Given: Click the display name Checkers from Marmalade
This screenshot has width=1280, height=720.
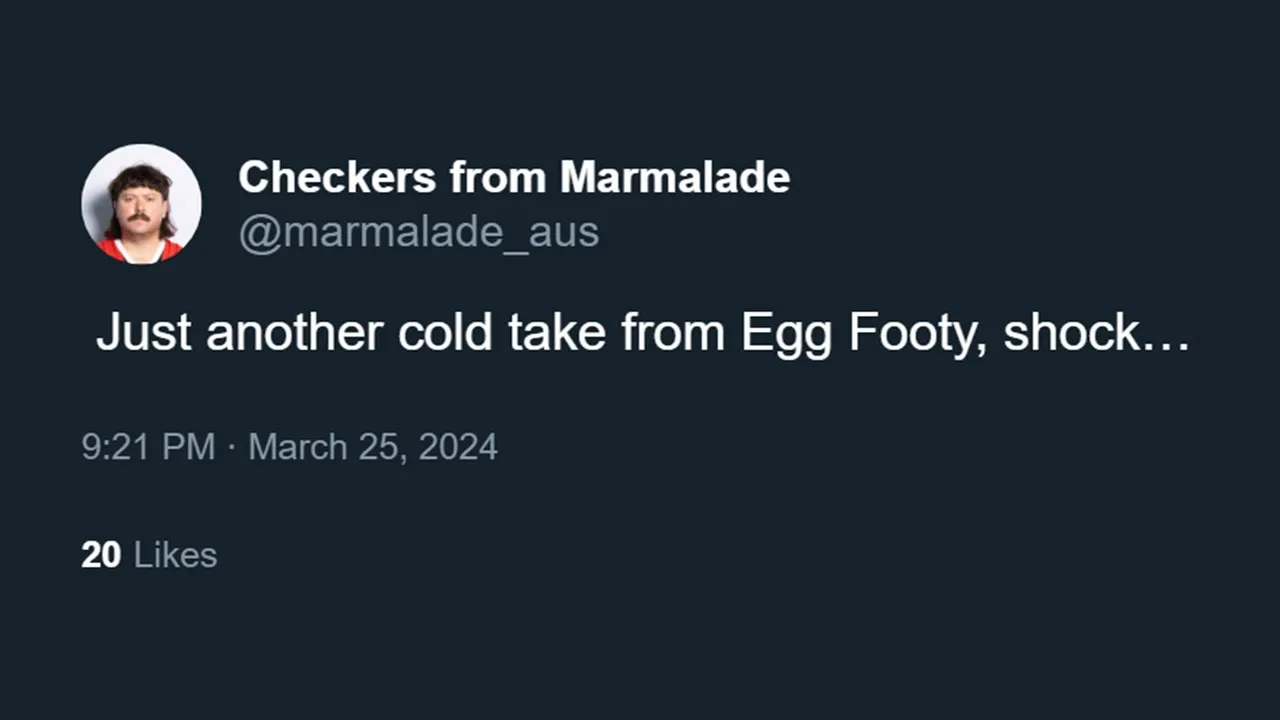Looking at the screenshot, I should 514,178.
